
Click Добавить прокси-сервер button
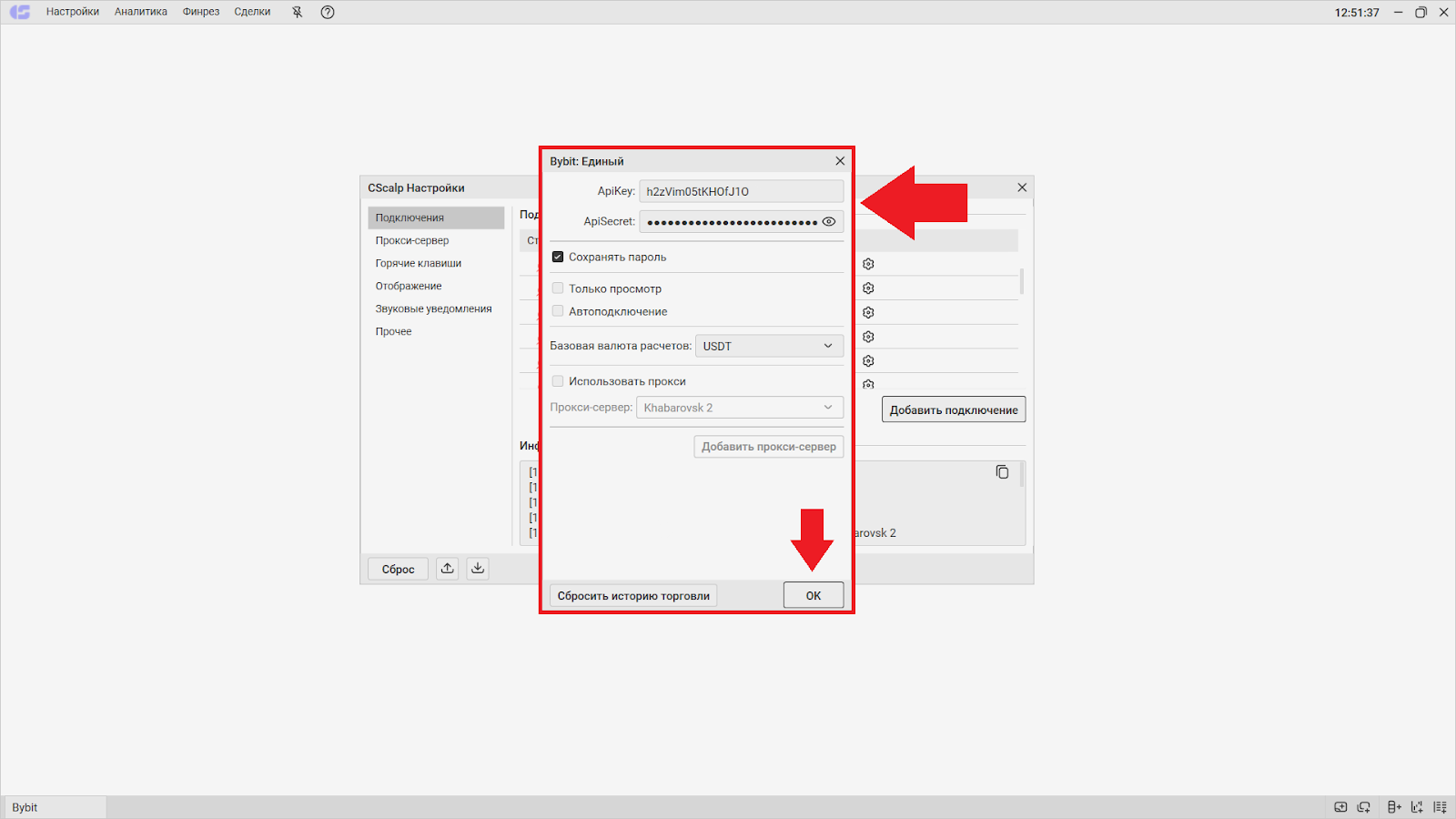(769, 447)
